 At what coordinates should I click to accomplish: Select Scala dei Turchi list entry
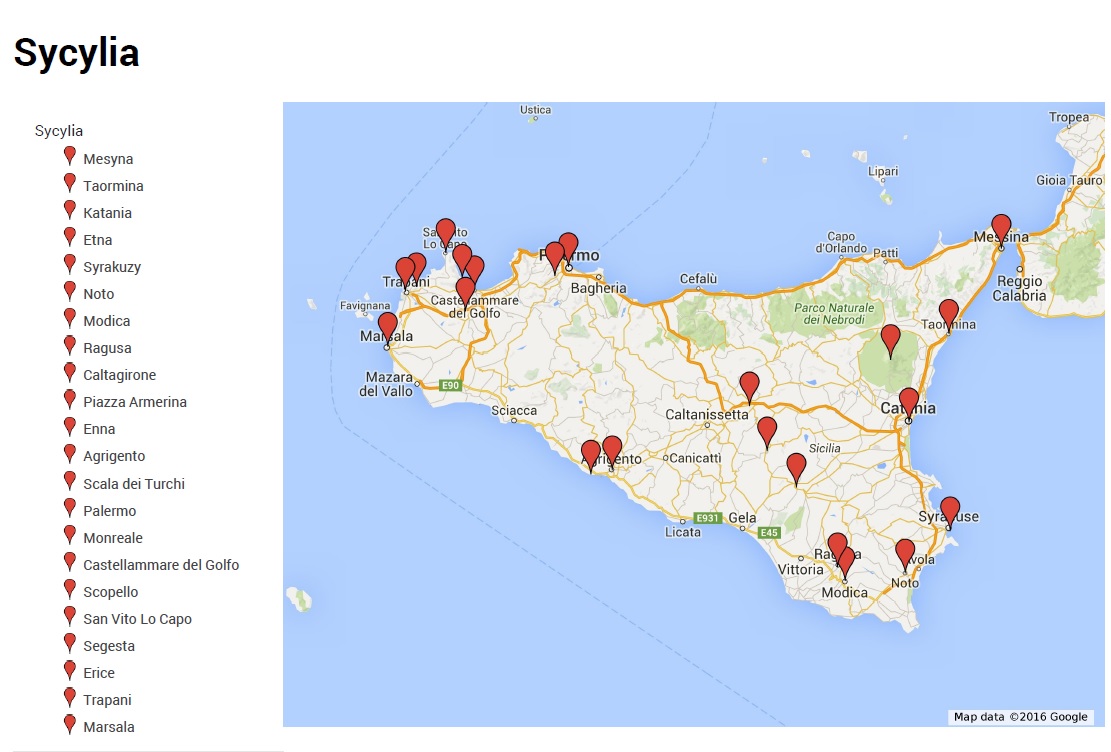(134, 484)
